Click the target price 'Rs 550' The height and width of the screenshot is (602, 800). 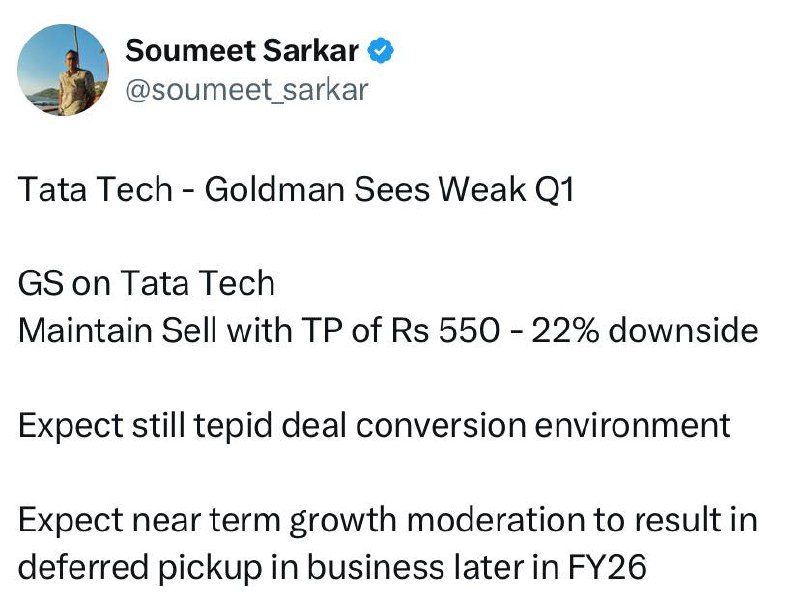click(444, 330)
